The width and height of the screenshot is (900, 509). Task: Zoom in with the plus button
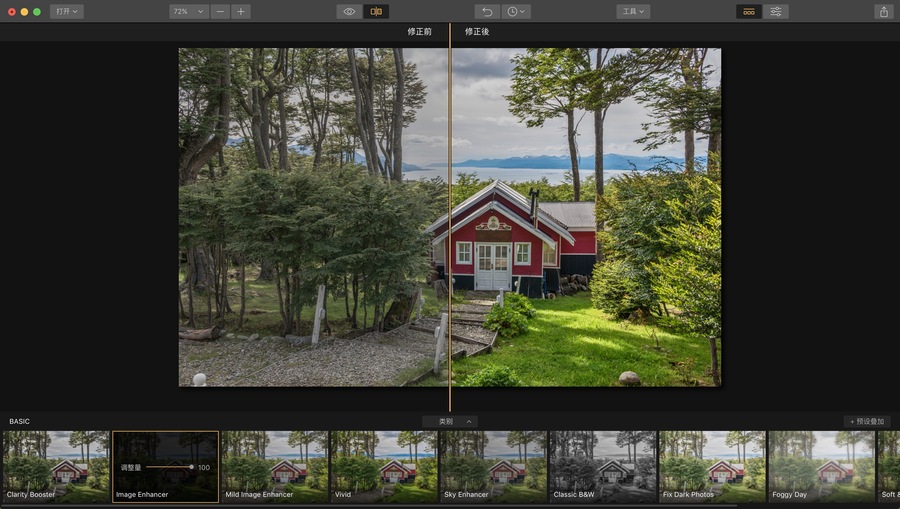click(x=241, y=11)
